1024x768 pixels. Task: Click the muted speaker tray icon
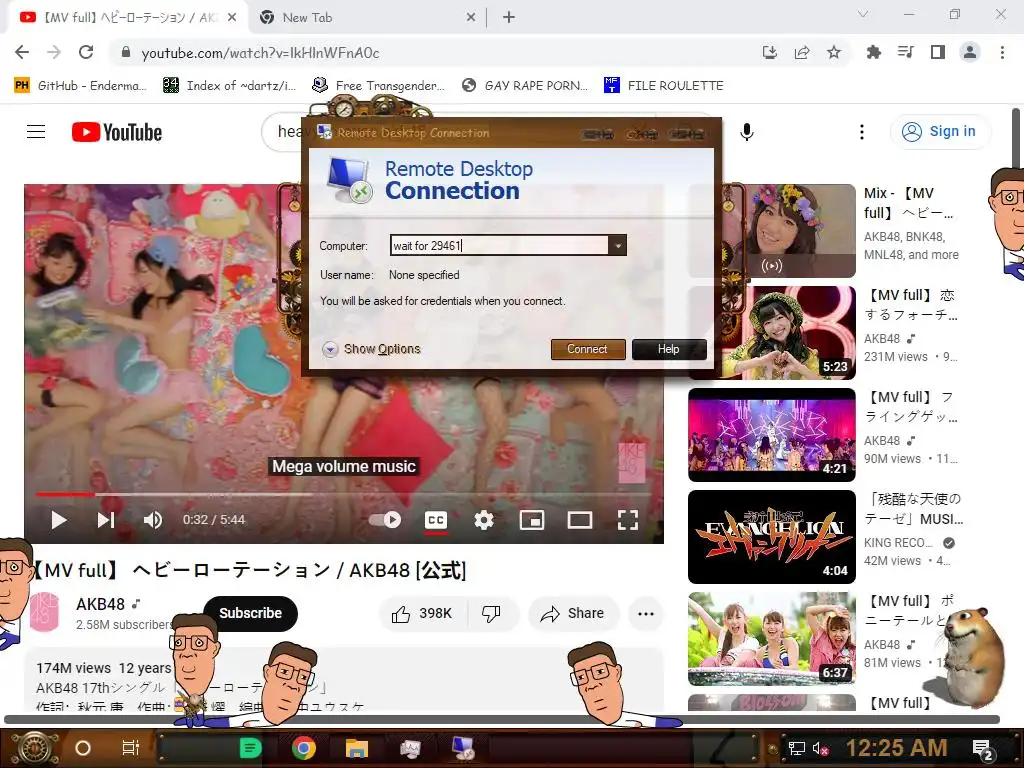click(821, 748)
